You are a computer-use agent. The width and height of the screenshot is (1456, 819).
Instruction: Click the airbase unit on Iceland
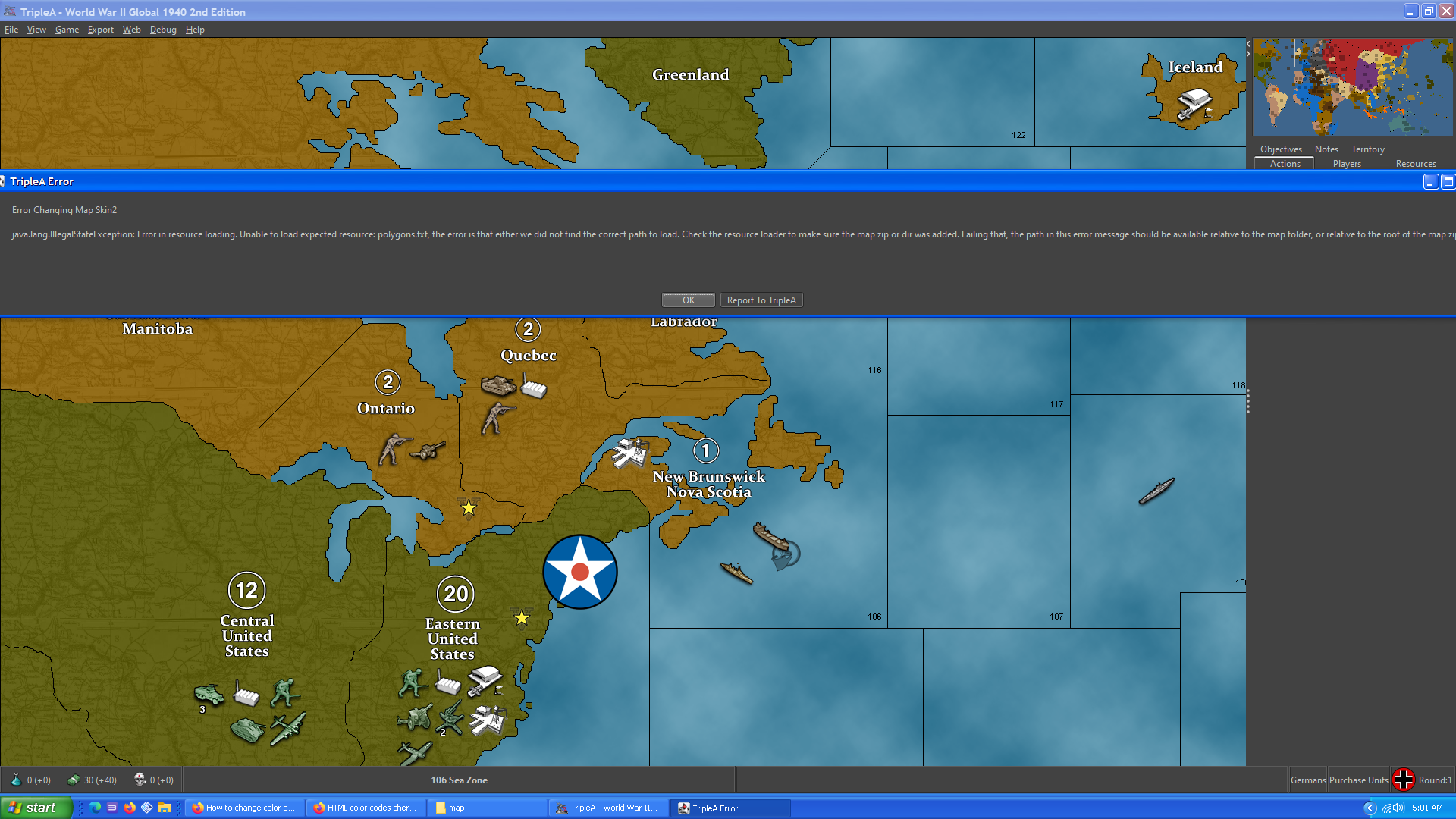coord(1194,104)
